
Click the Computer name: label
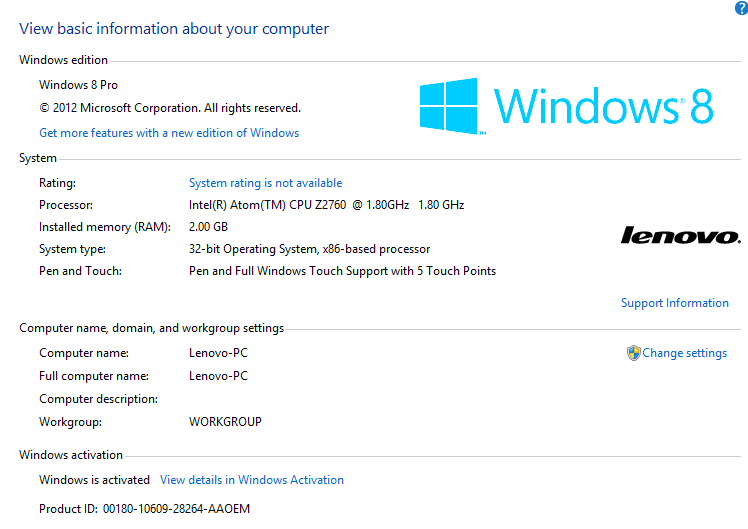click(83, 353)
